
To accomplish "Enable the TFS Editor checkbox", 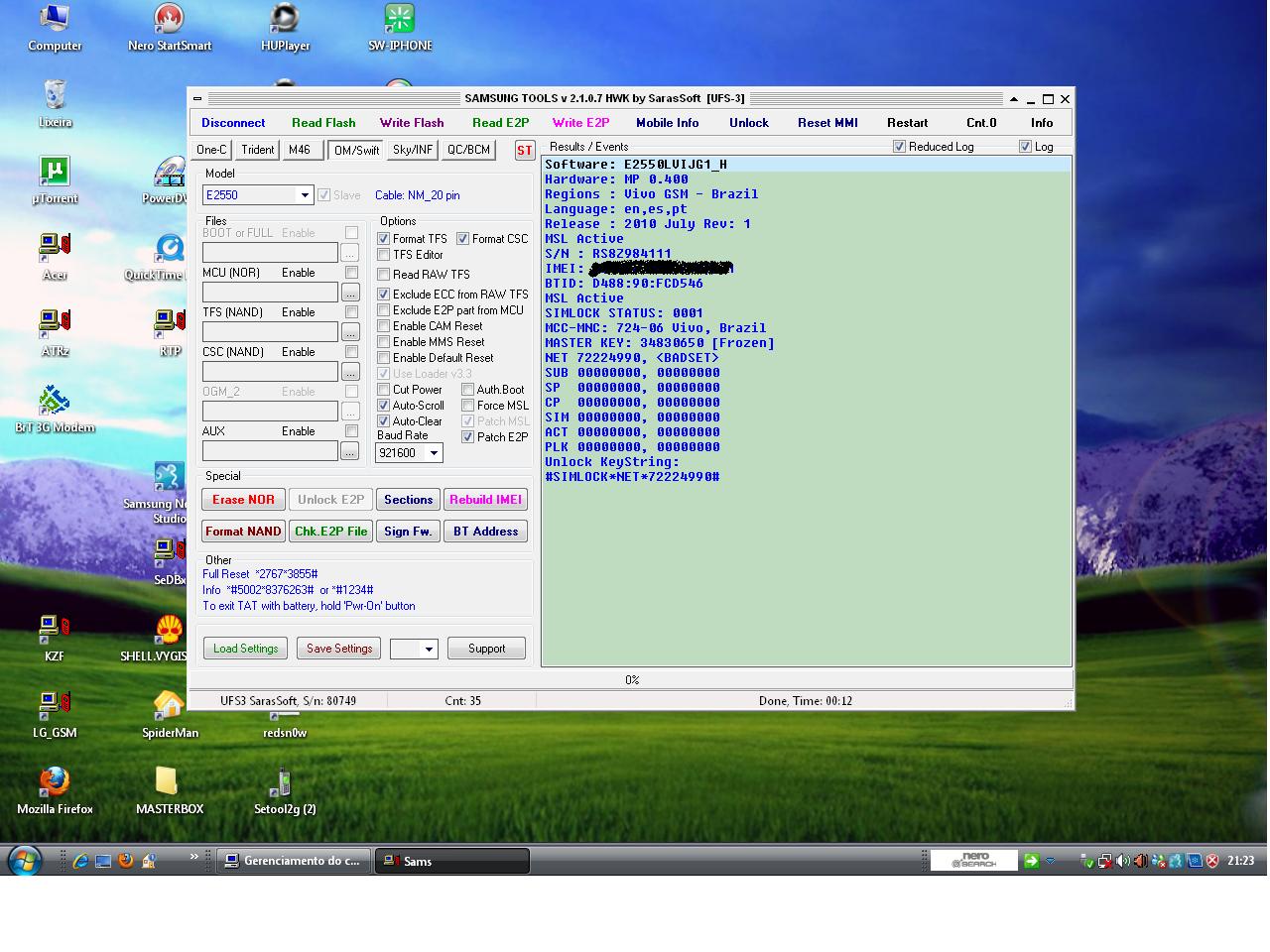I will (383, 255).
